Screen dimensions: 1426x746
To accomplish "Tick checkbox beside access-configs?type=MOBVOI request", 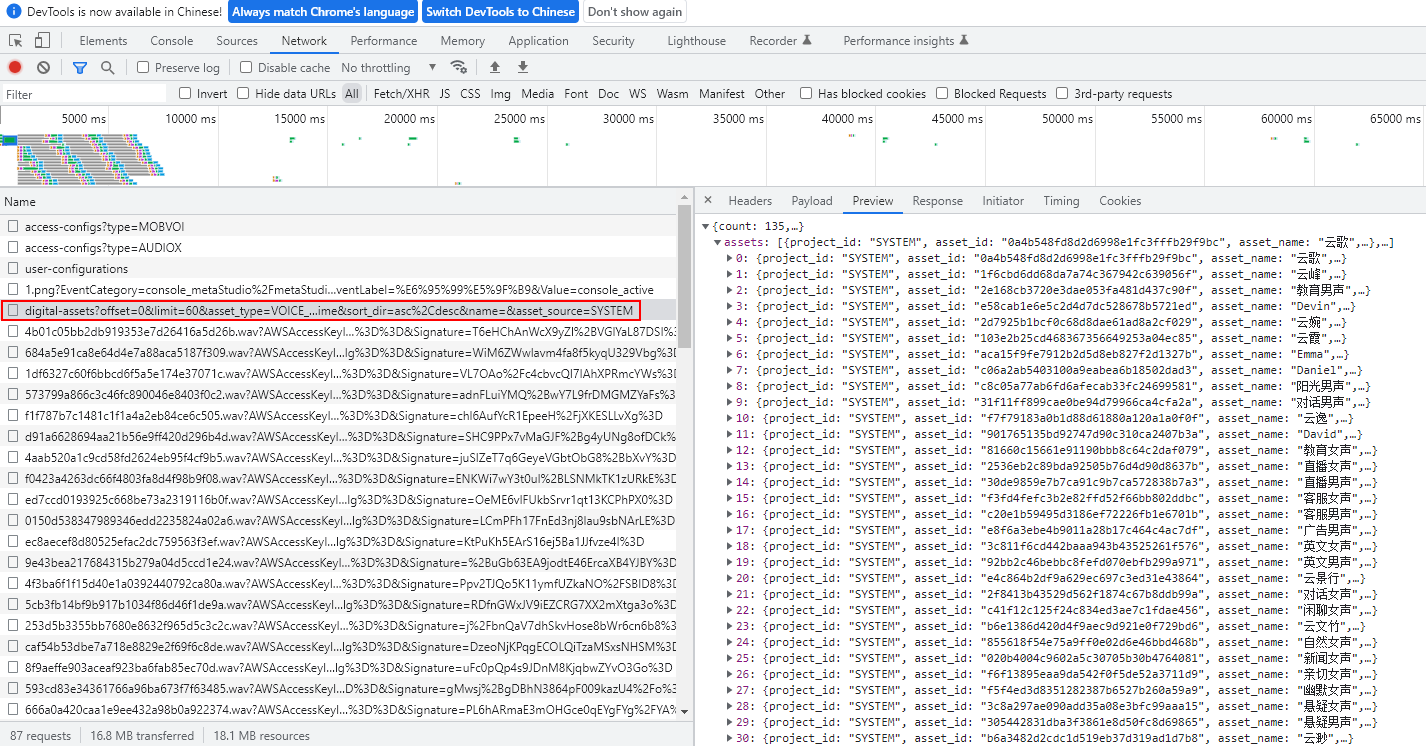I will click(13, 227).
